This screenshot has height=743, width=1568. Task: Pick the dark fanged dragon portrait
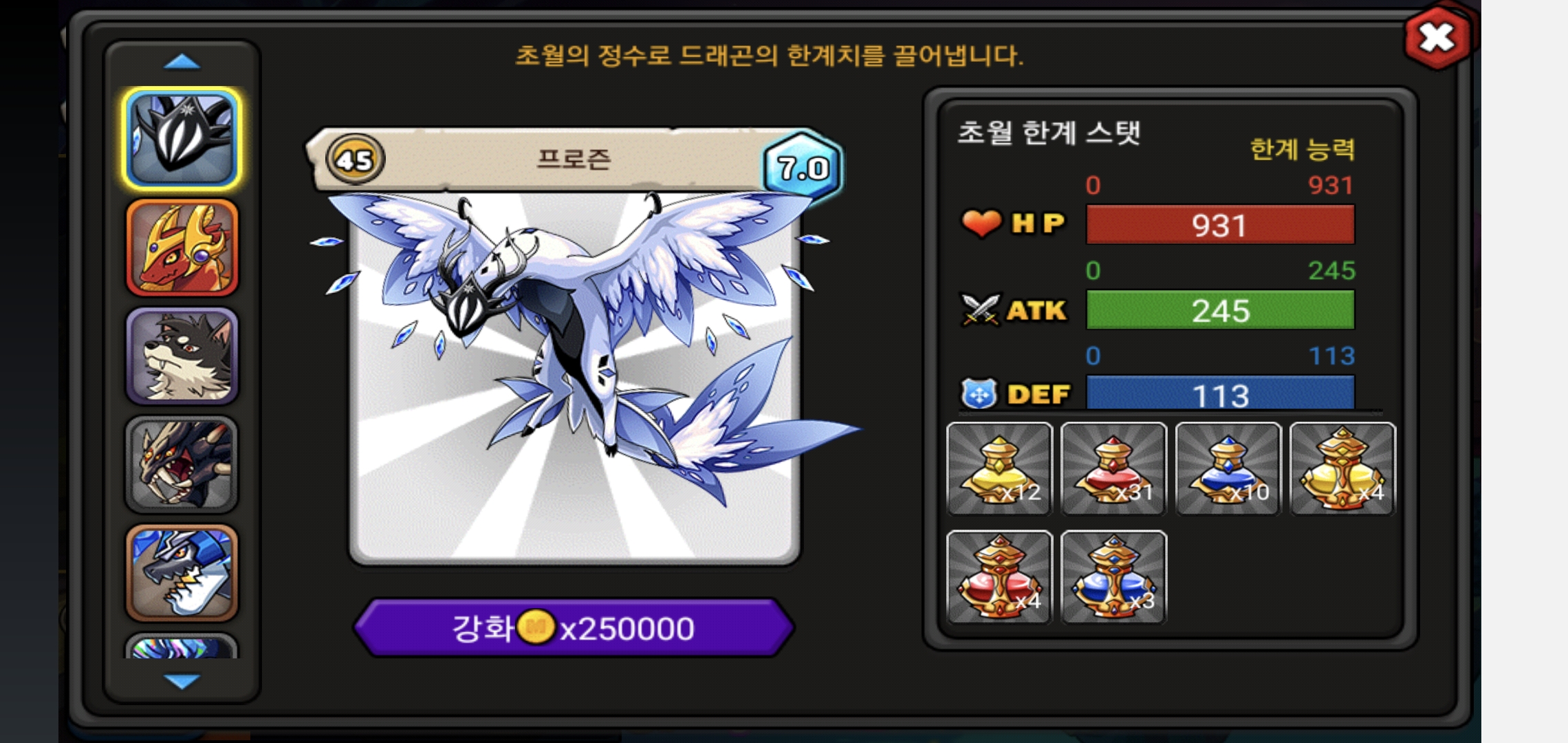(x=182, y=464)
